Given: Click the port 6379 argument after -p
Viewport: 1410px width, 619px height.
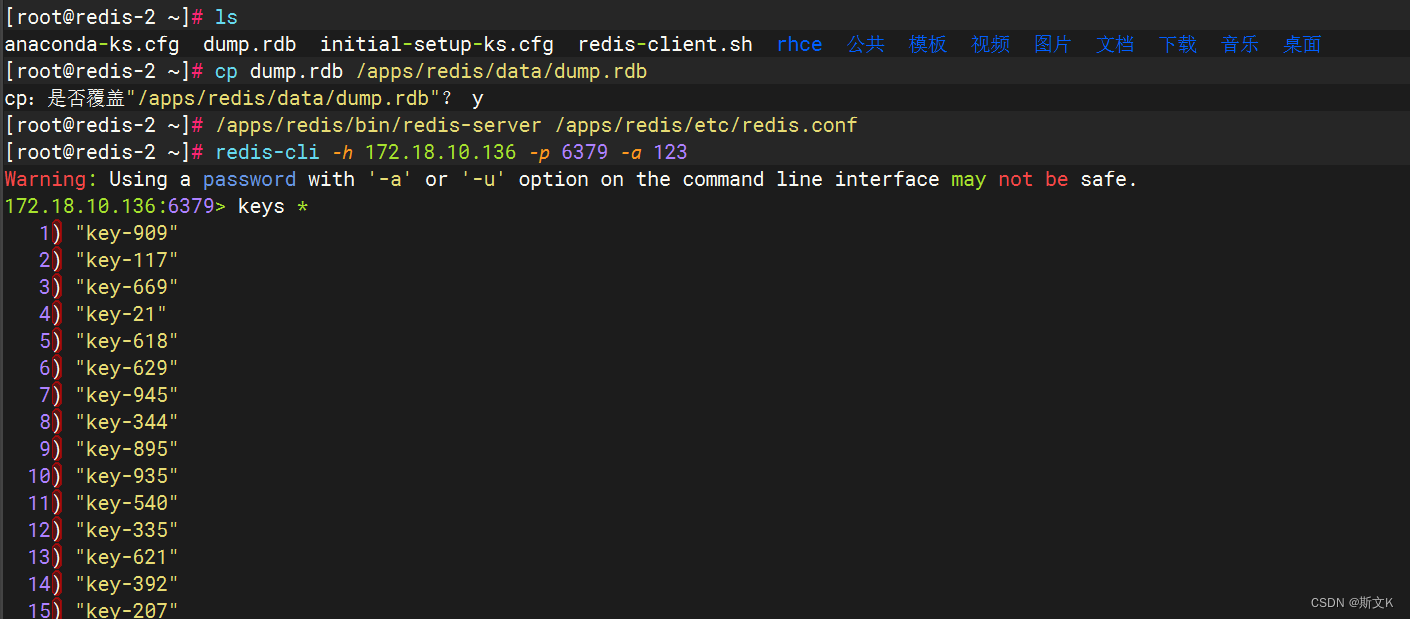Looking at the screenshot, I should coord(584,152).
